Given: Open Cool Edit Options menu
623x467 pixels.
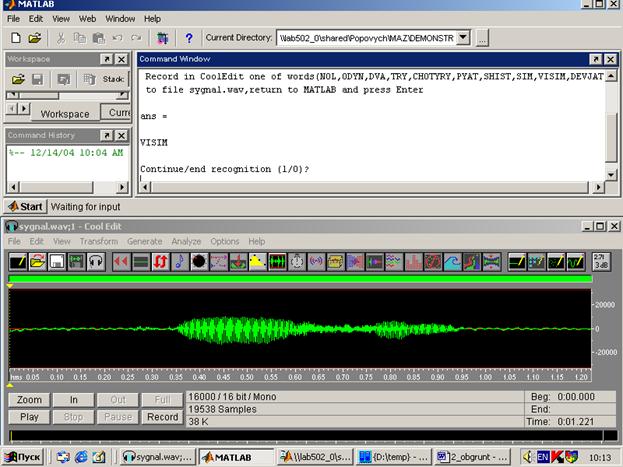Looking at the screenshot, I should [x=224, y=241].
